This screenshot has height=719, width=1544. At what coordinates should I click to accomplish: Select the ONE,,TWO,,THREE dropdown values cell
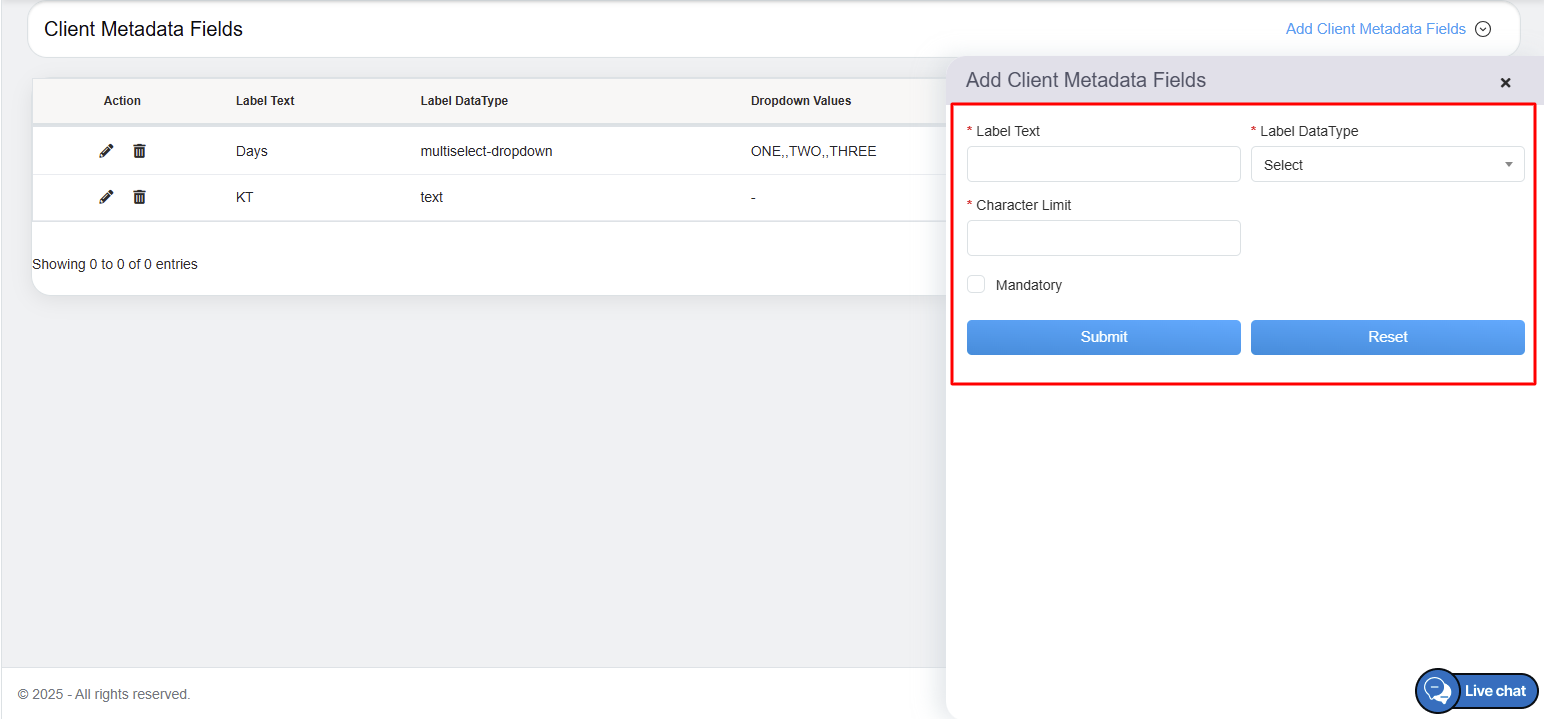(x=813, y=152)
